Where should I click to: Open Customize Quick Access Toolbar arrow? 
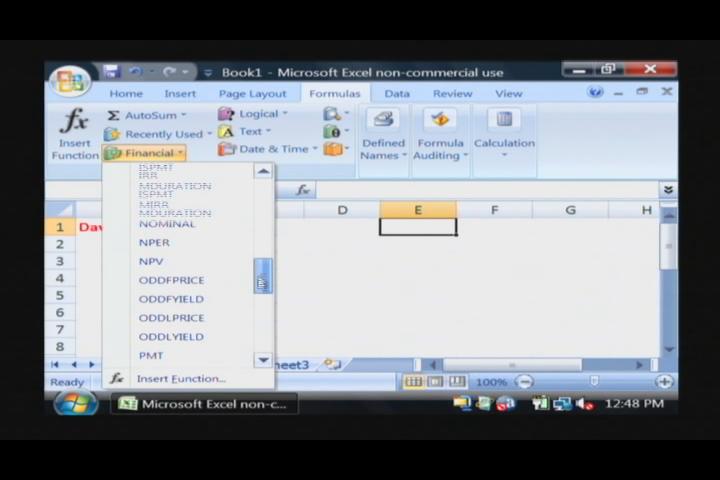click(x=208, y=72)
